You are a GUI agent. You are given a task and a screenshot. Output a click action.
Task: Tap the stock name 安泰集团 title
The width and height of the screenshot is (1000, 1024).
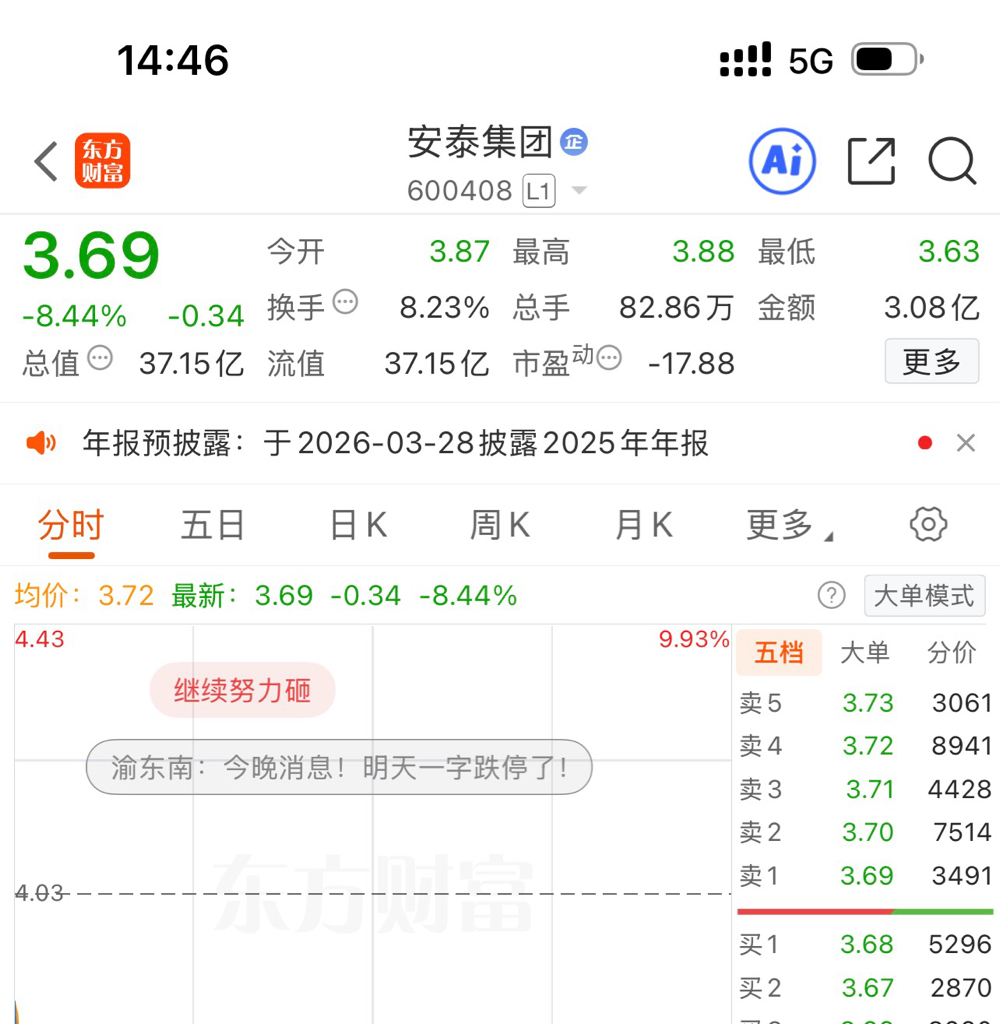[x=480, y=142]
